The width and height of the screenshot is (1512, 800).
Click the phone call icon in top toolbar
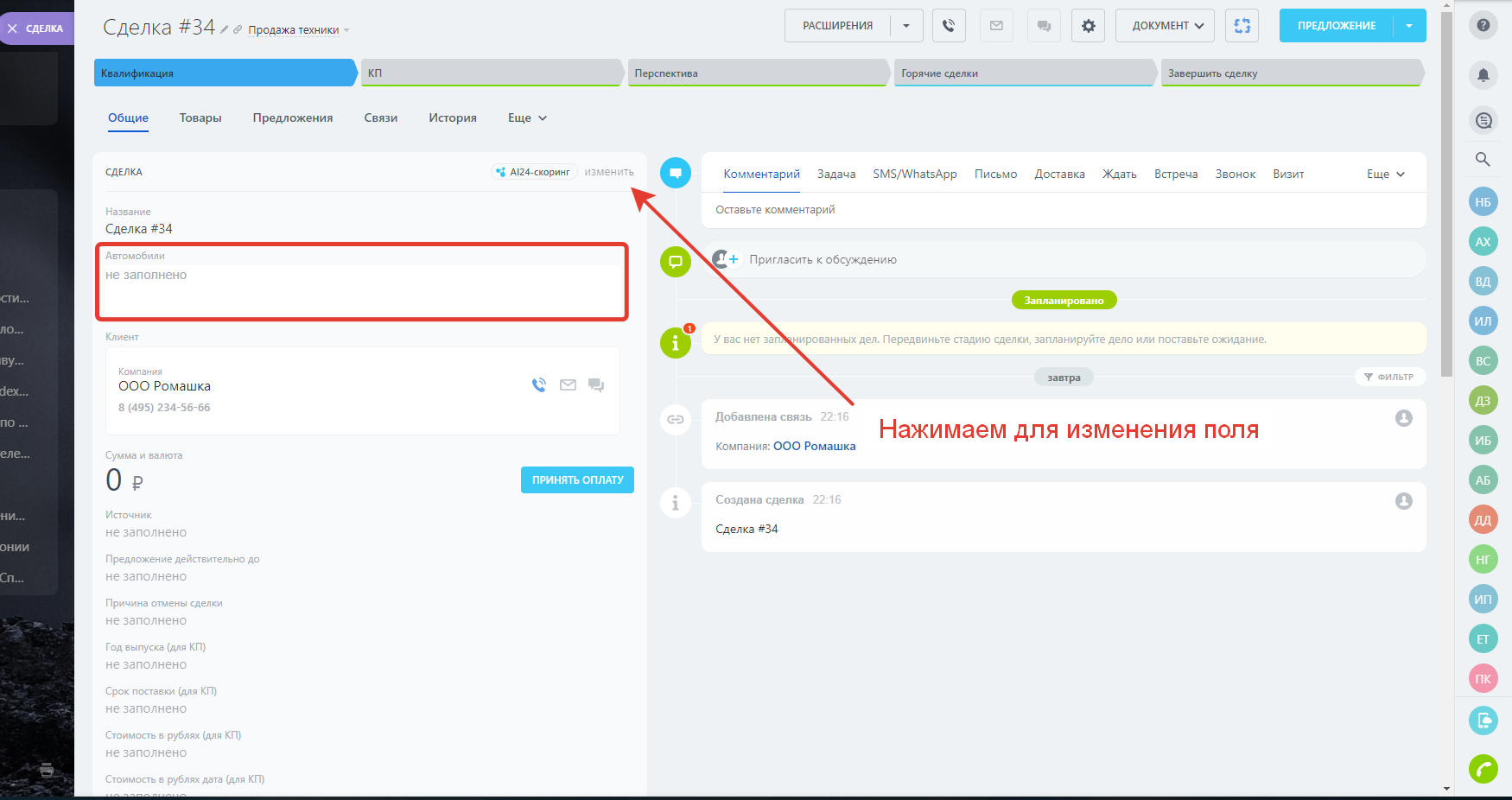pos(949,26)
